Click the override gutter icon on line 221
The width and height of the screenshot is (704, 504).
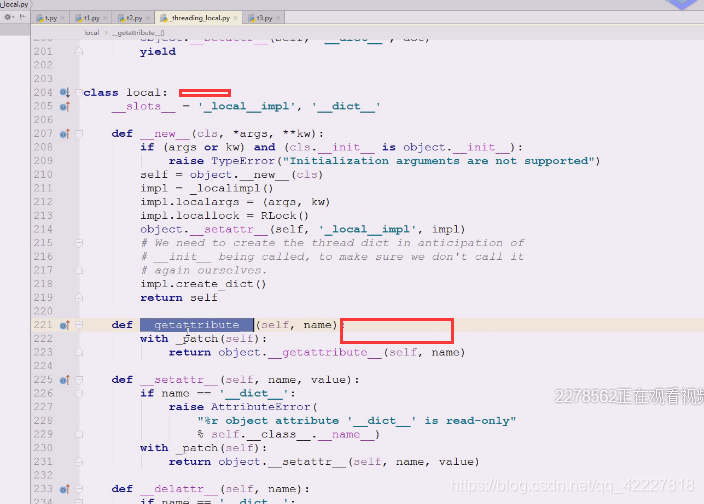(x=65, y=325)
